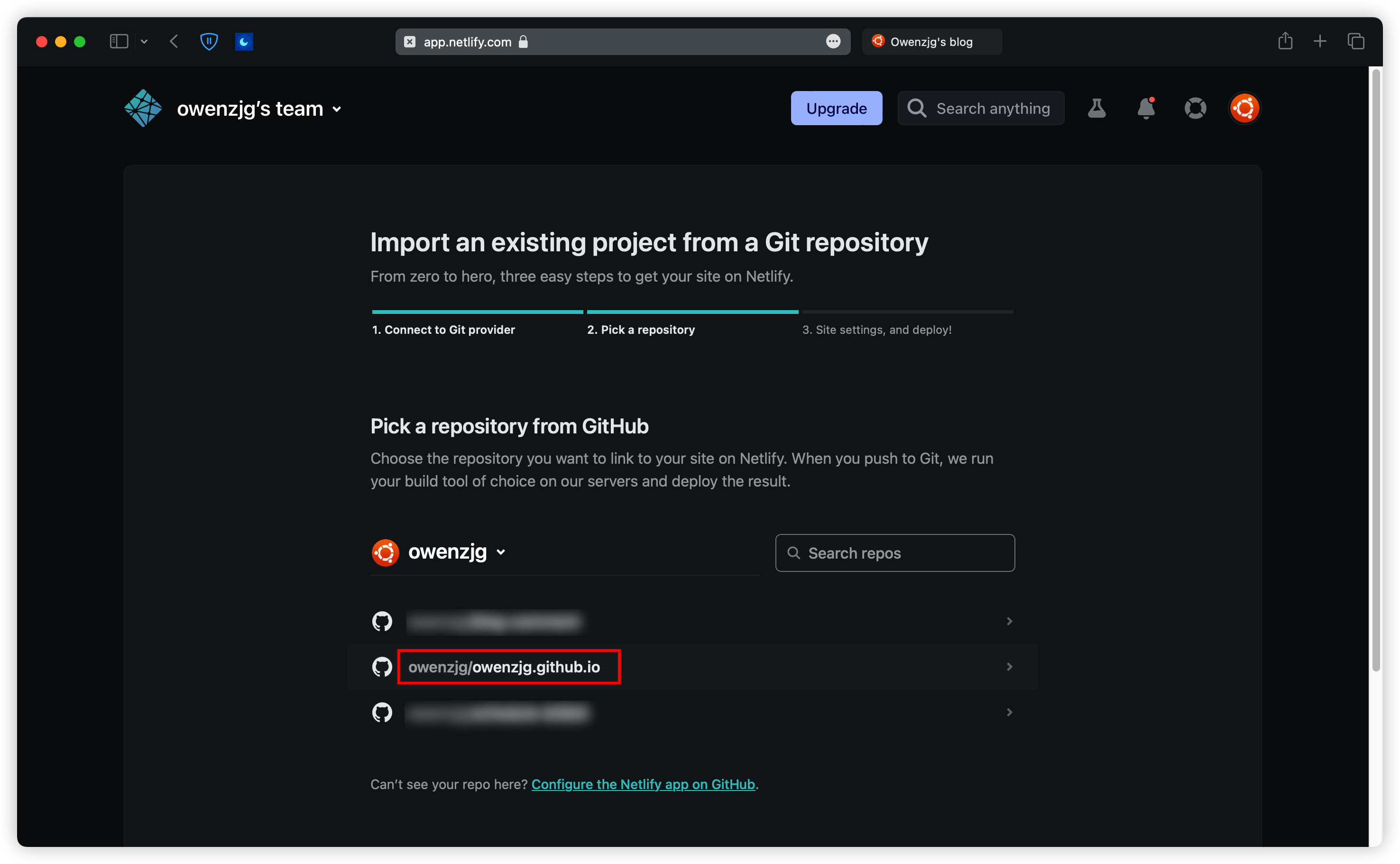The height and width of the screenshot is (864, 1400).
Task: Click the Upgrade button
Action: [x=836, y=108]
